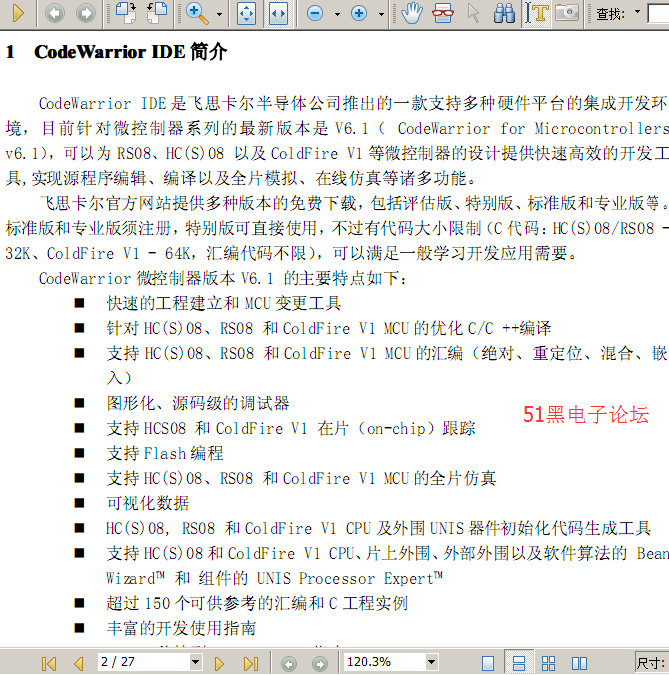Click the zoom in plus button
Viewport: 669px width, 675px height.
359,13
